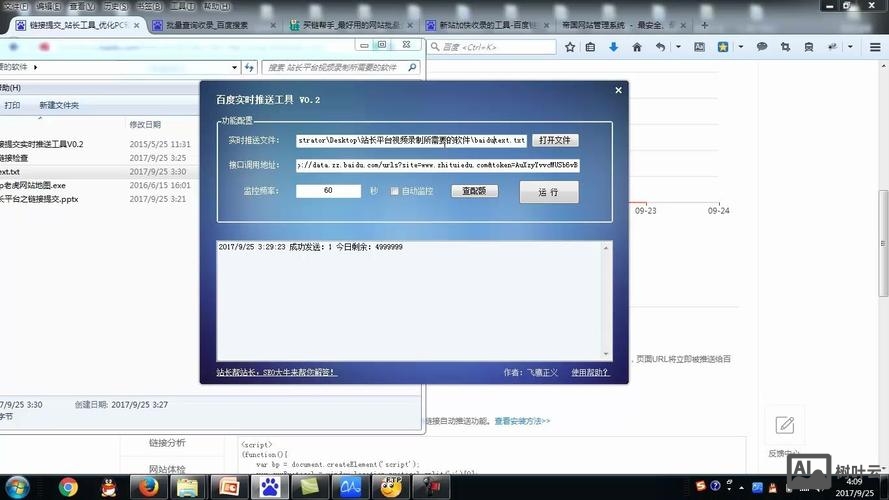889x500 pixels.
Task: Switch to 买链帮手 browser tab
Action: click(x=350, y=26)
